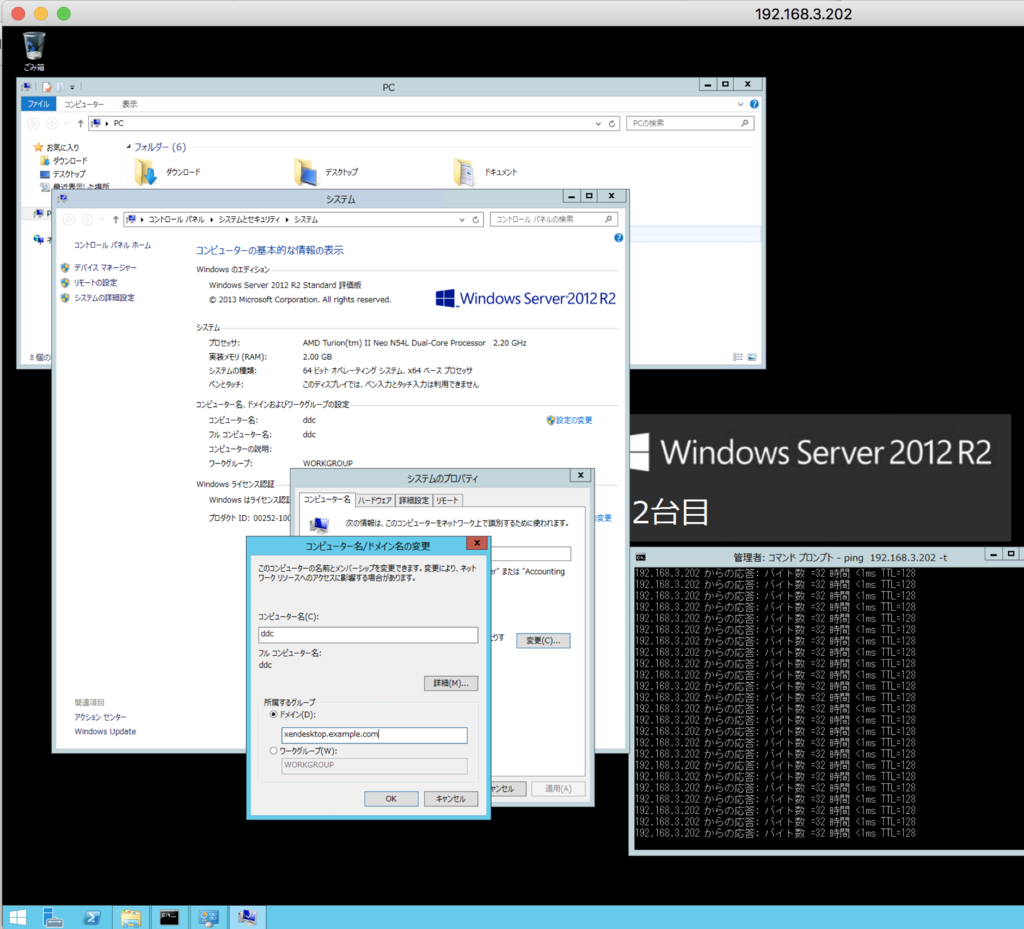Image resolution: width=1024 pixels, height=929 pixels.
Task: Switch PC window to details view
Action: pyautogui.click(x=738, y=357)
